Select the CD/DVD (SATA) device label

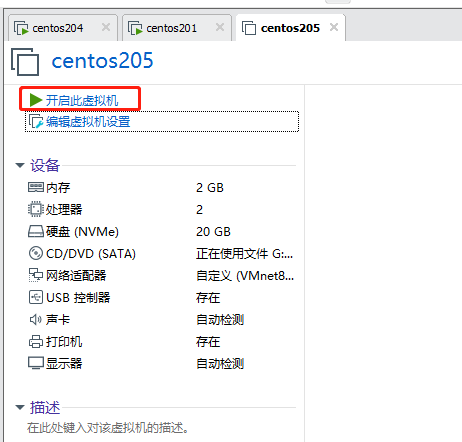[91, 254]
